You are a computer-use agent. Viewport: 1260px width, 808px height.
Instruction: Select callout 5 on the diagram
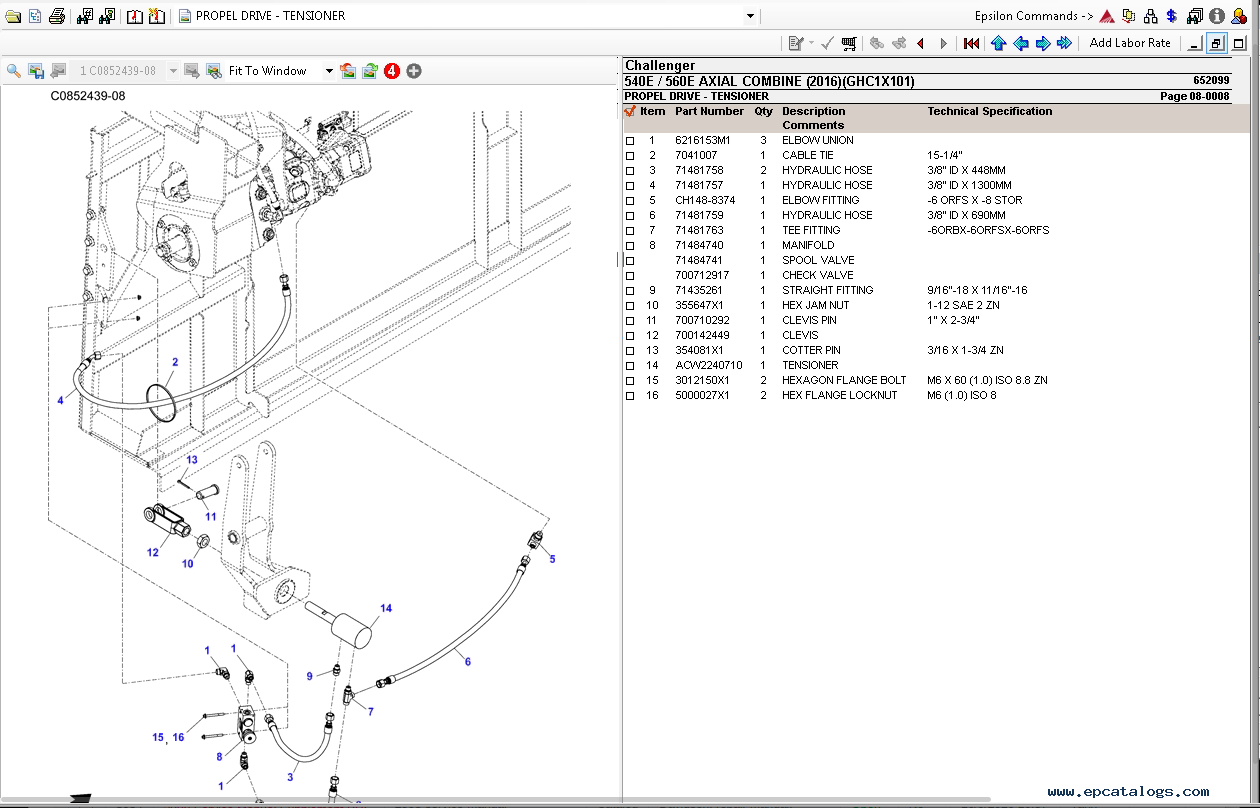(x=552, y=559)
